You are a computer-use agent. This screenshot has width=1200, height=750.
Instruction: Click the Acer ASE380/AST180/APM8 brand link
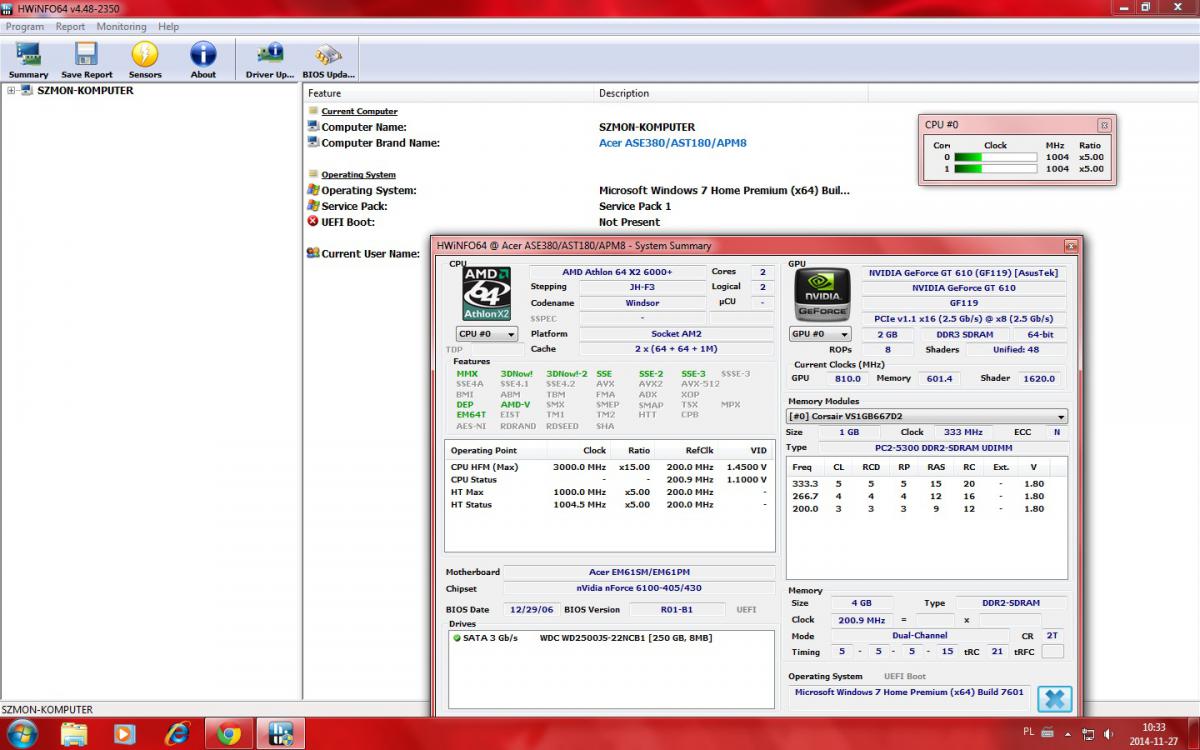click(673, 143)
